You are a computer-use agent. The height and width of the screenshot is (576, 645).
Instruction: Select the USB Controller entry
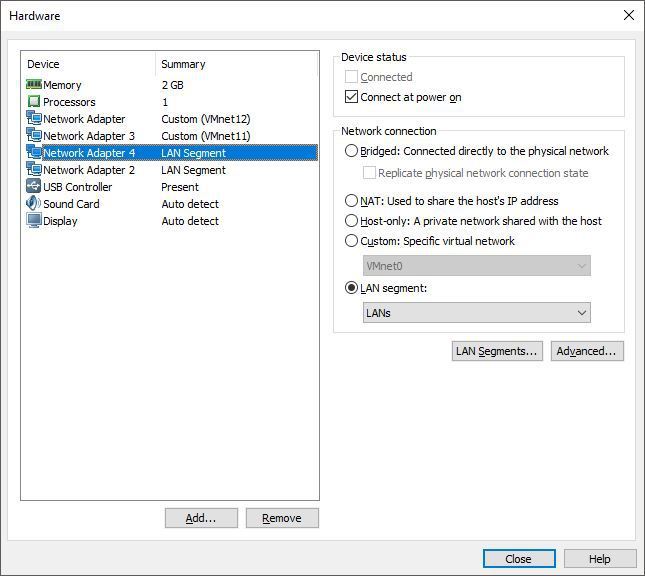point(77,187)
